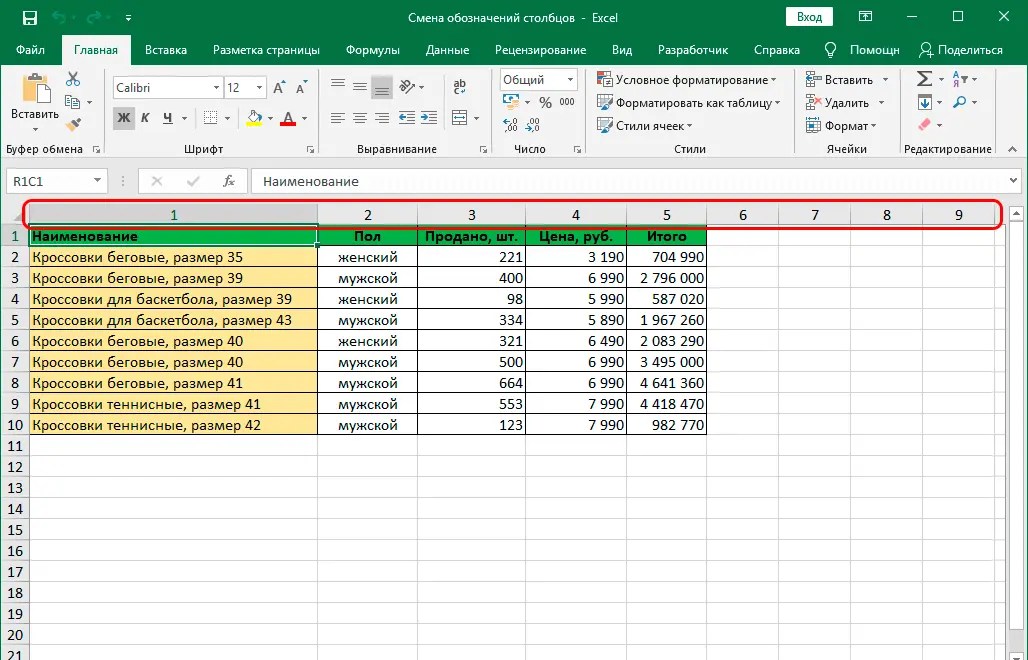This screenshot has height=660, width=1028.
Task: Toggle wrap text in the Выравнивание group
Action: point(459,85)
